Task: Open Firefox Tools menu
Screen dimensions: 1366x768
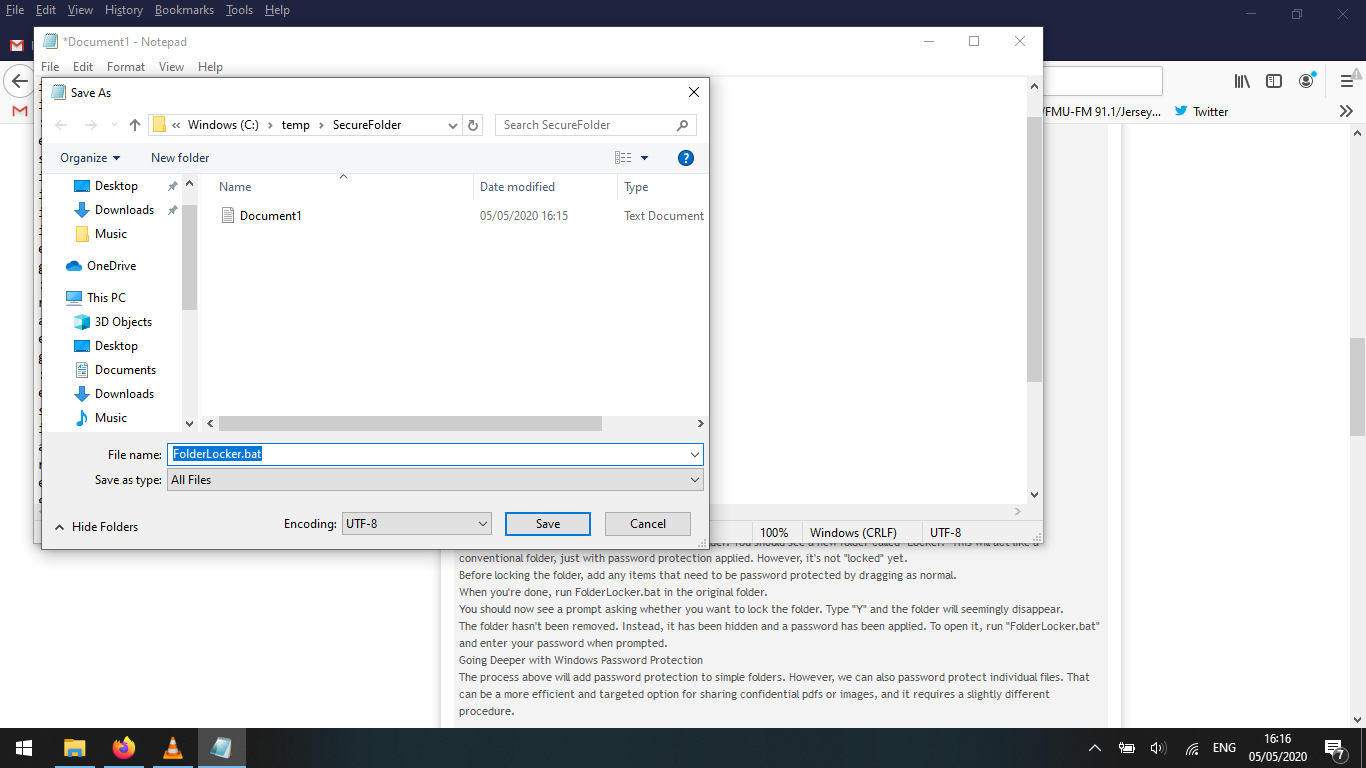Action: click(239, 10)
